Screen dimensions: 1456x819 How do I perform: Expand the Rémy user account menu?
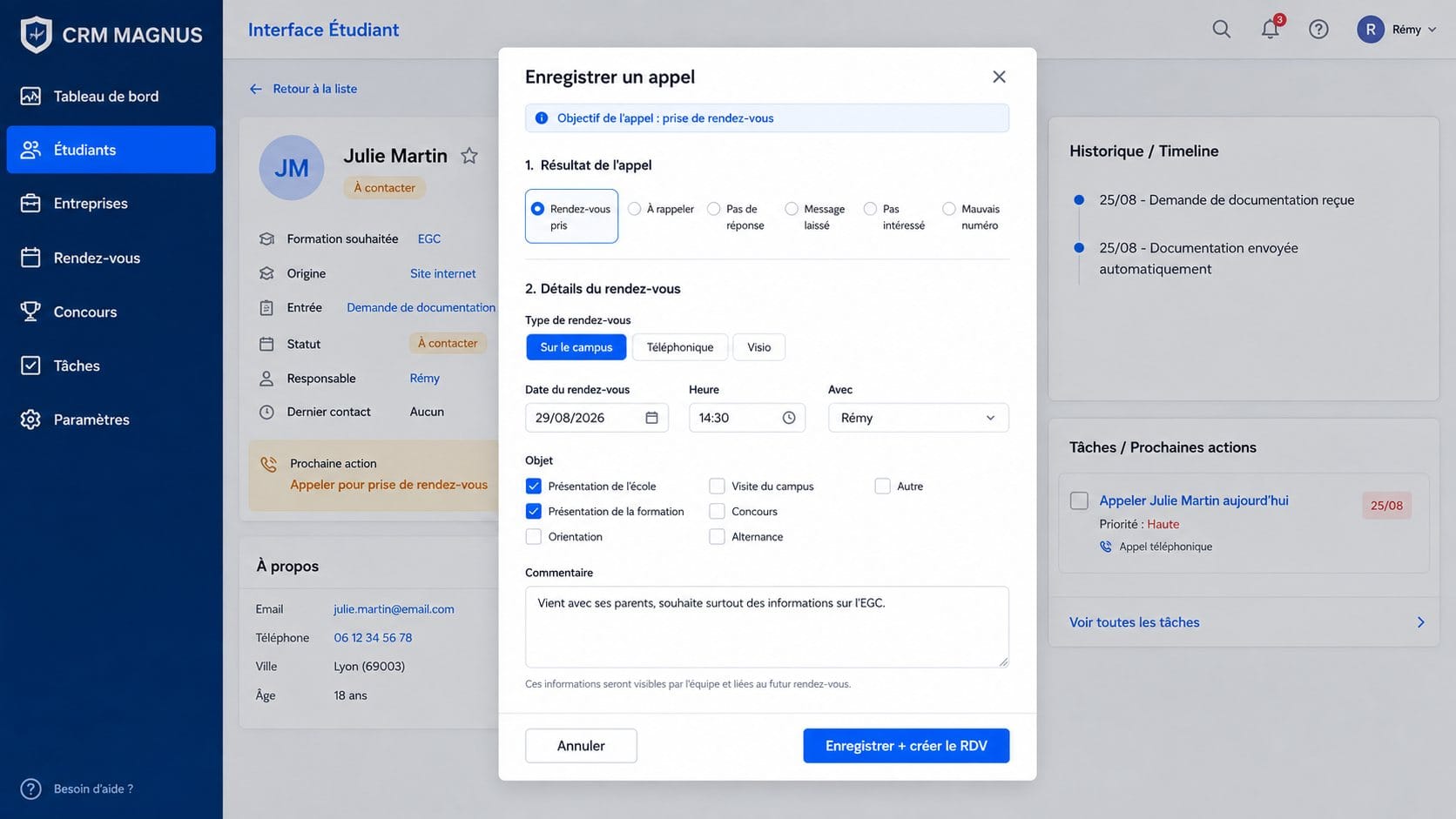(x=1397, y=30)
